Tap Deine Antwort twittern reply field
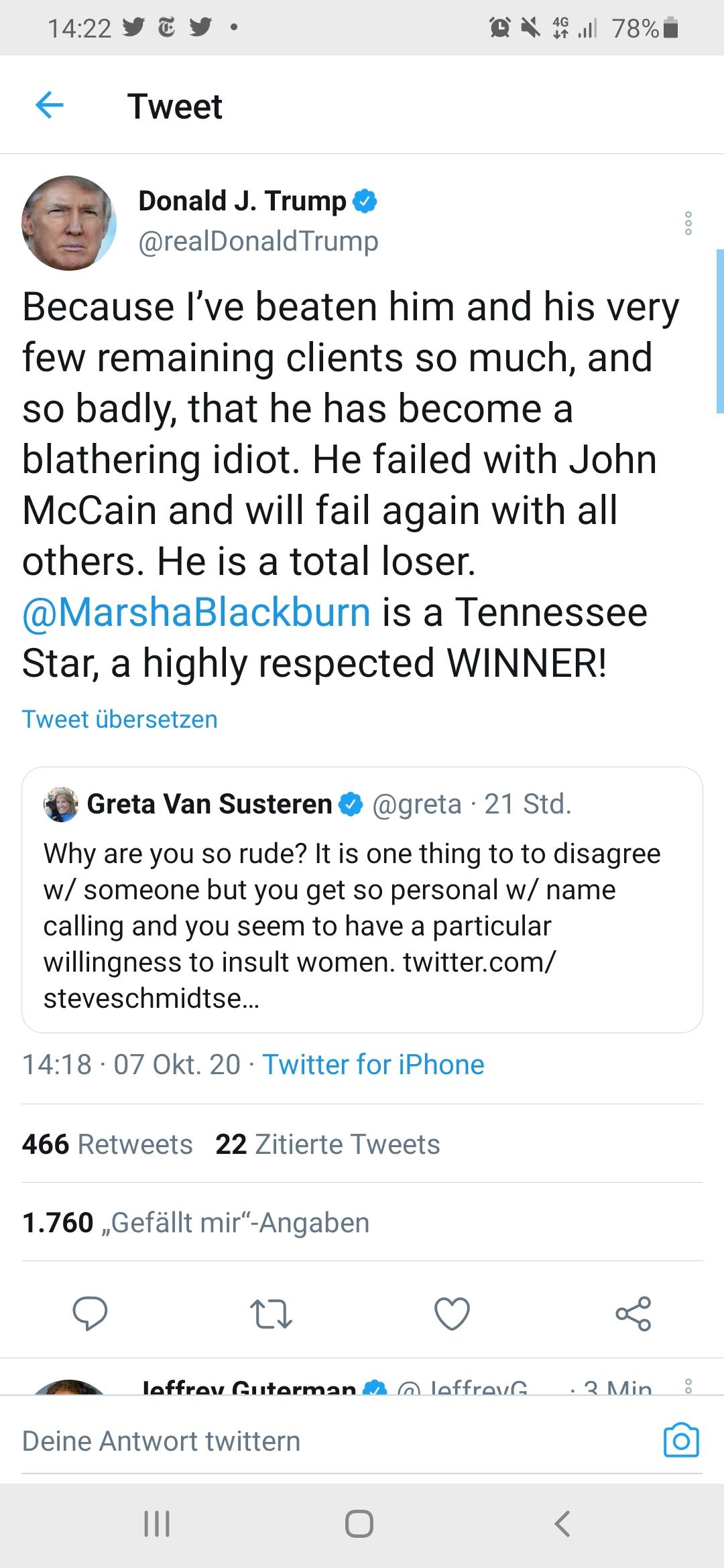The image size is (724, 1568). point(335,1441)
